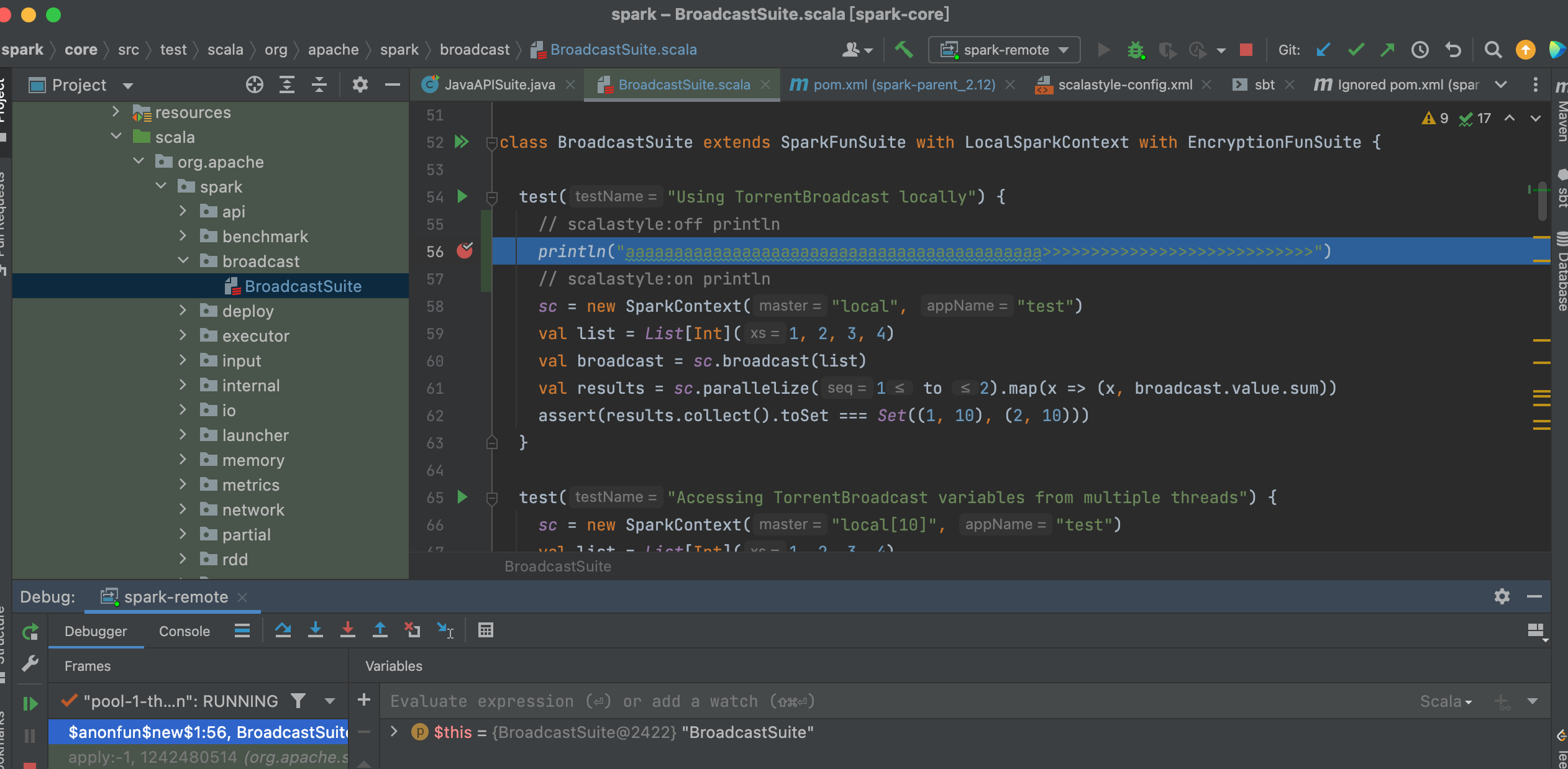Show hidden editor tabs chevron
This screenshot has height=769, width=1568.
click(x=1500, y=84)
